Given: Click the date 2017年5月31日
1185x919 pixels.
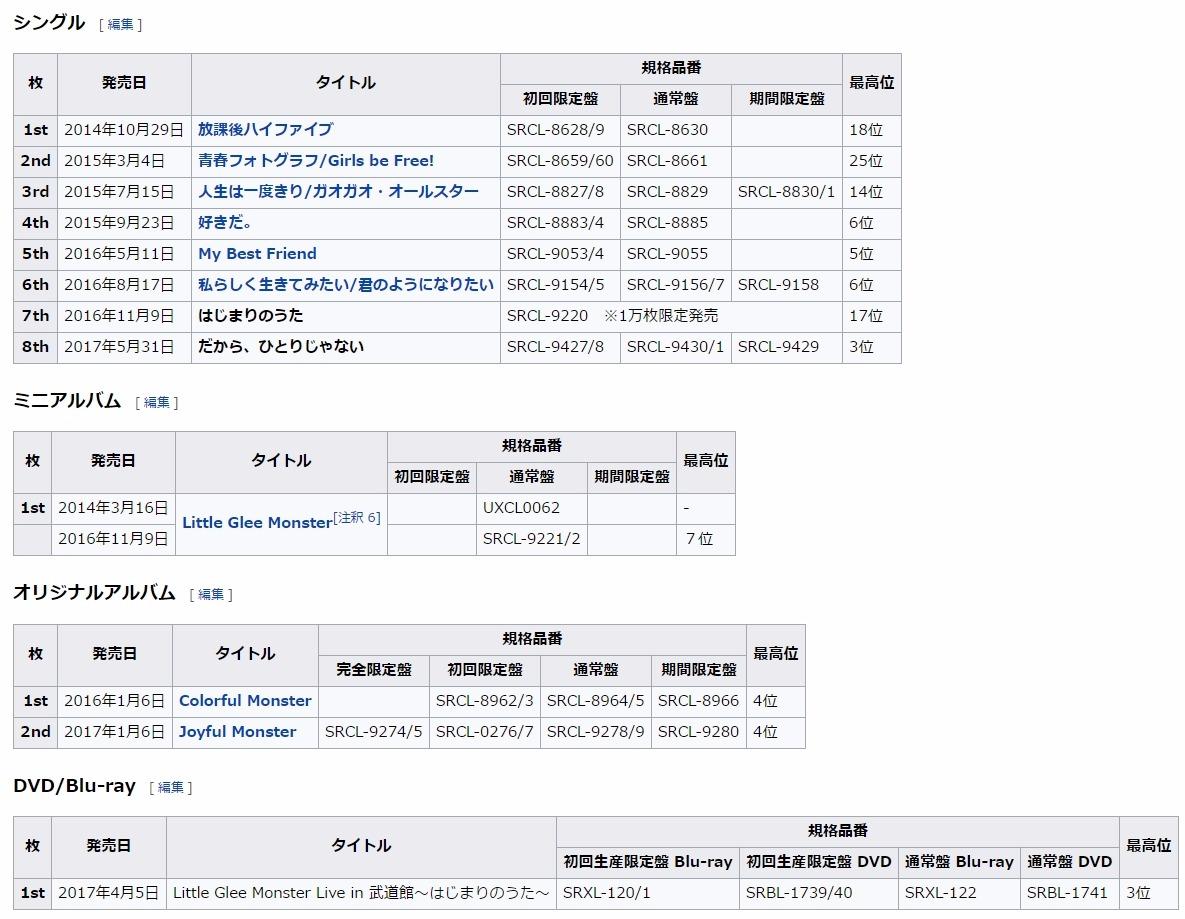Looking at the screenshot, I should [x=119, y=346].
